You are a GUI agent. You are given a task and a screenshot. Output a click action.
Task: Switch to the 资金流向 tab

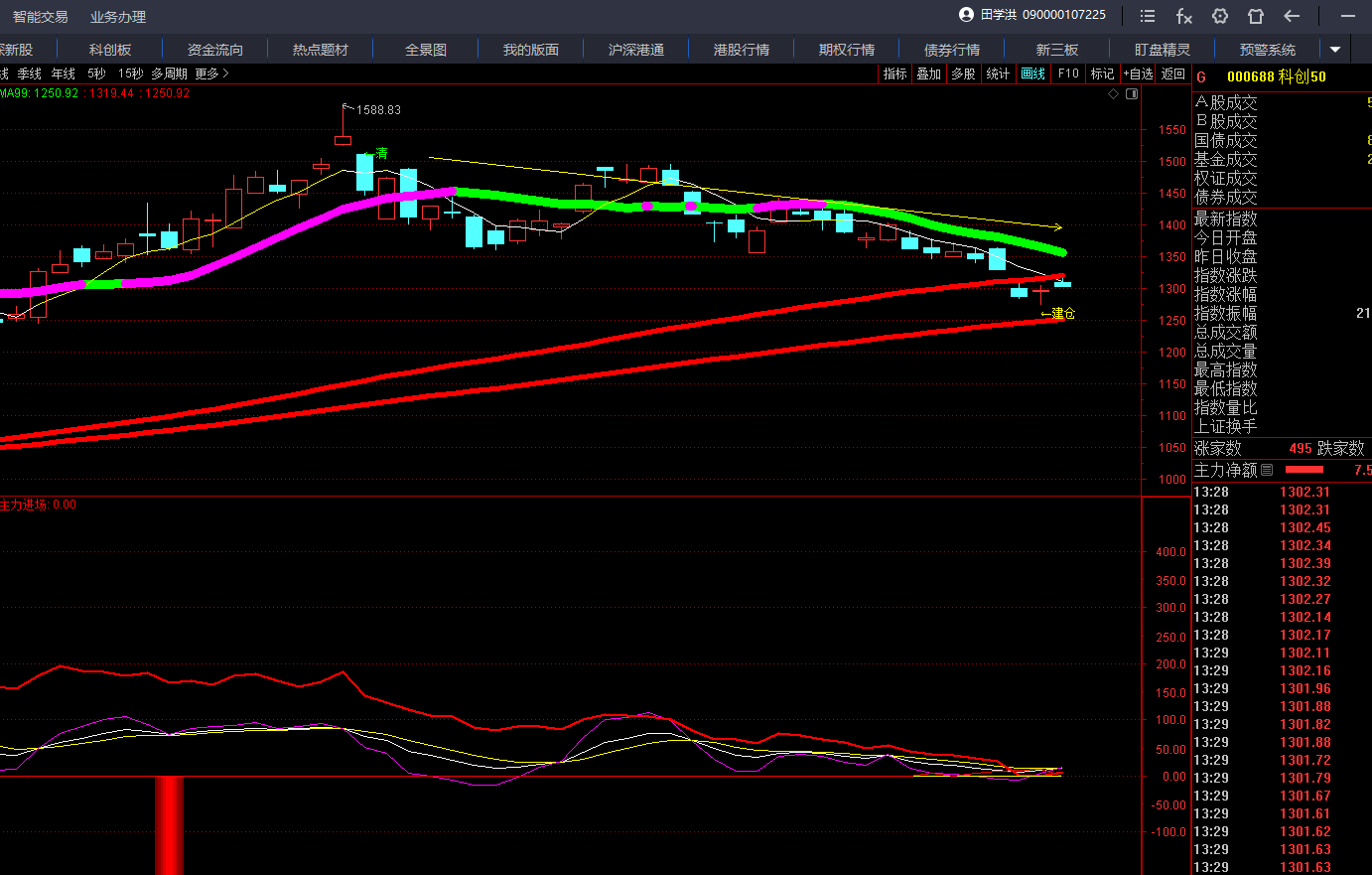215,50
